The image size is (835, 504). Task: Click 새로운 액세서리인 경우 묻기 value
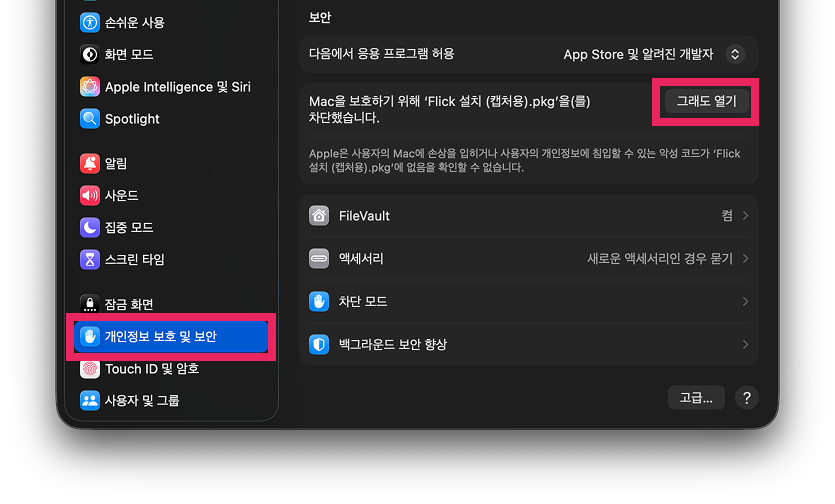pos(660,258)
